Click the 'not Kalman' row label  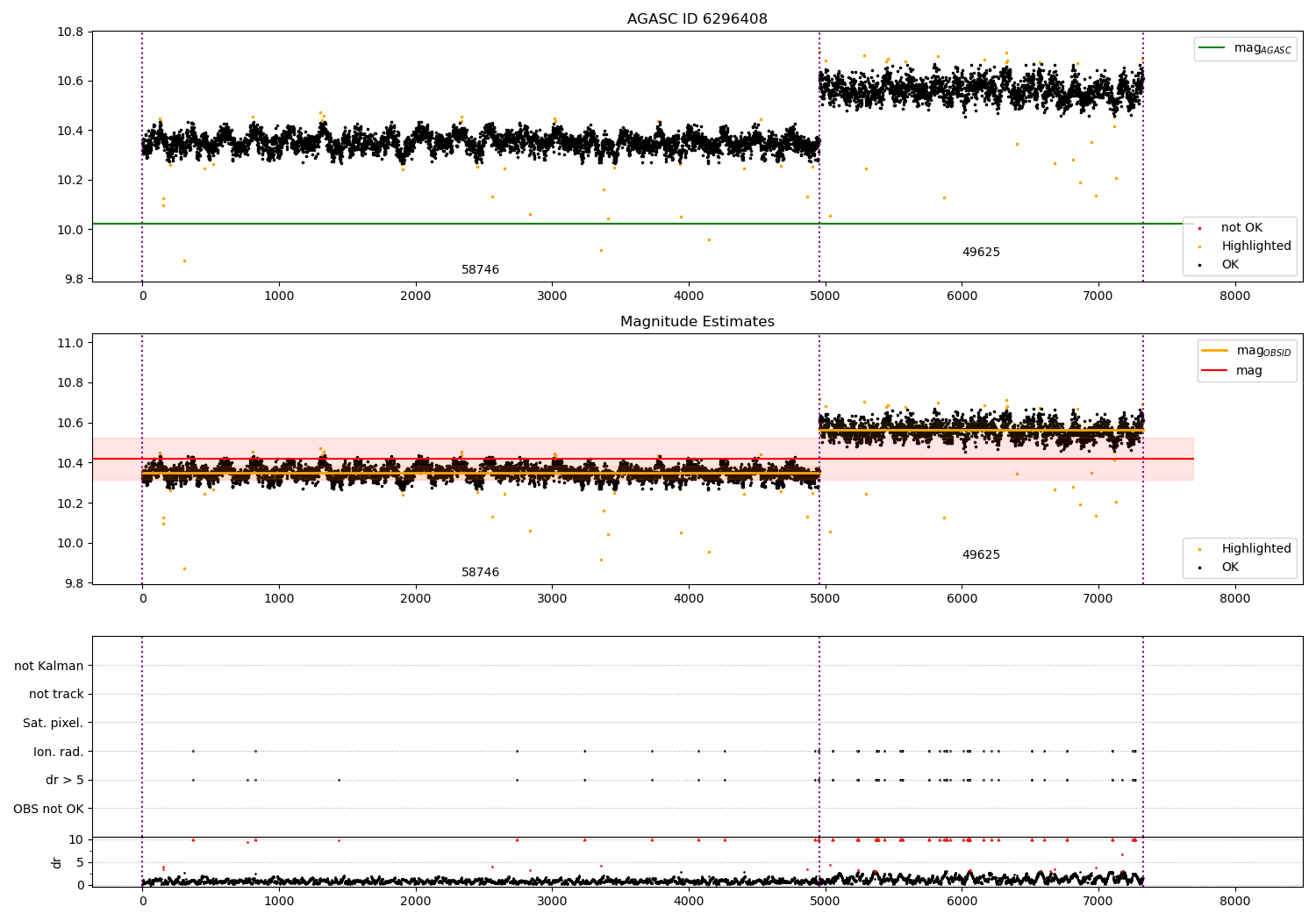(x=49, y=666)
